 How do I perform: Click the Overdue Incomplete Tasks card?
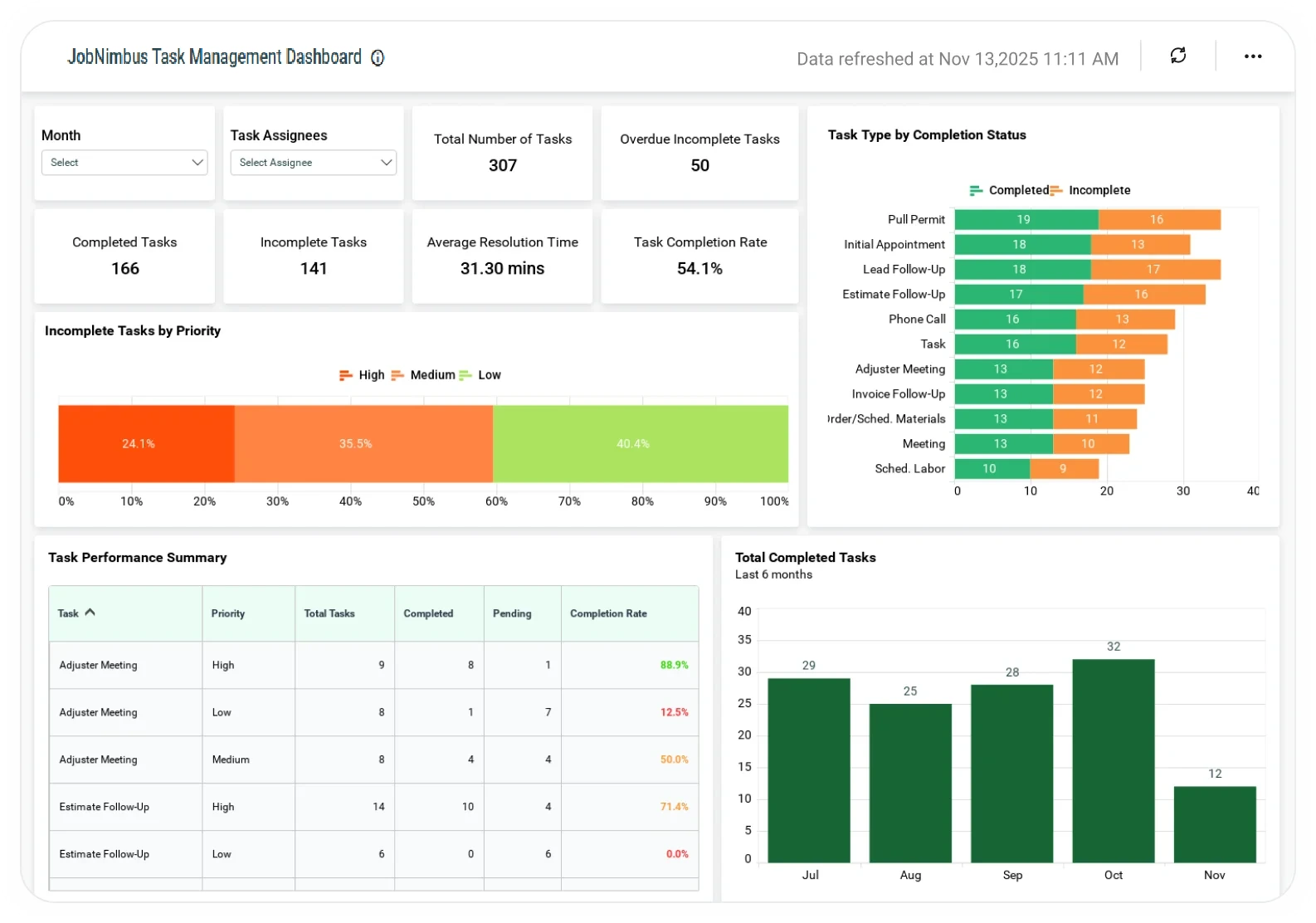[x=699, y=153]
